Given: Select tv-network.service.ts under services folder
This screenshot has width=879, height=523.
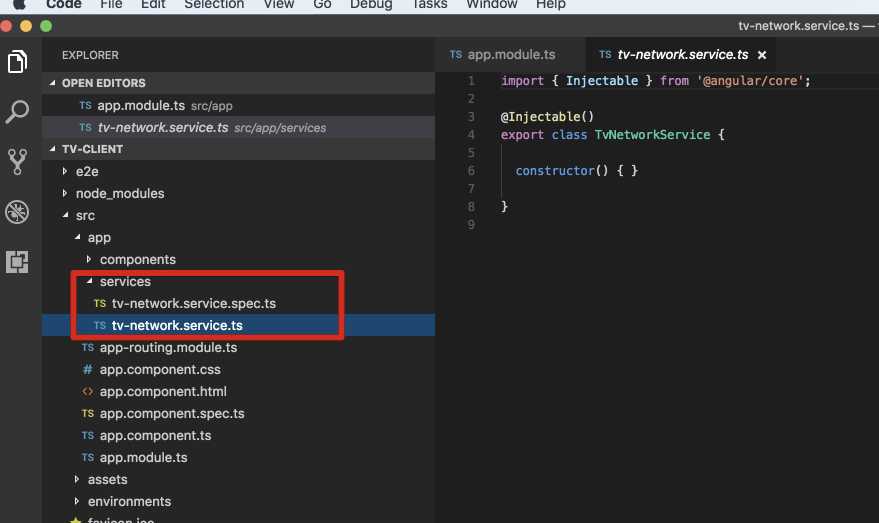Looking at the screenshot, I should (x=238, y=325).
